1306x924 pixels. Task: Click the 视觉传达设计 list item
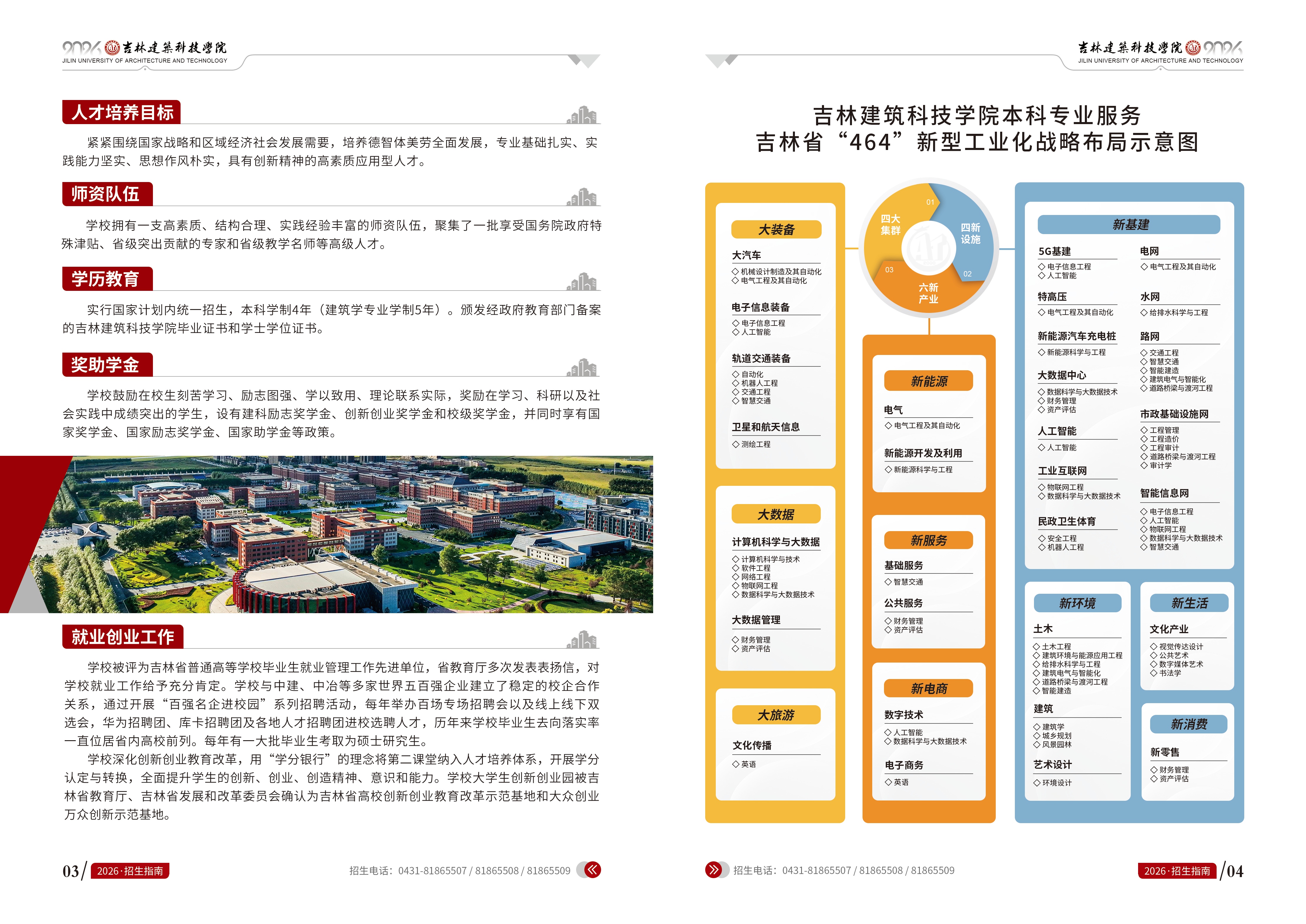pyautogui.click(x=1176, y=646)
